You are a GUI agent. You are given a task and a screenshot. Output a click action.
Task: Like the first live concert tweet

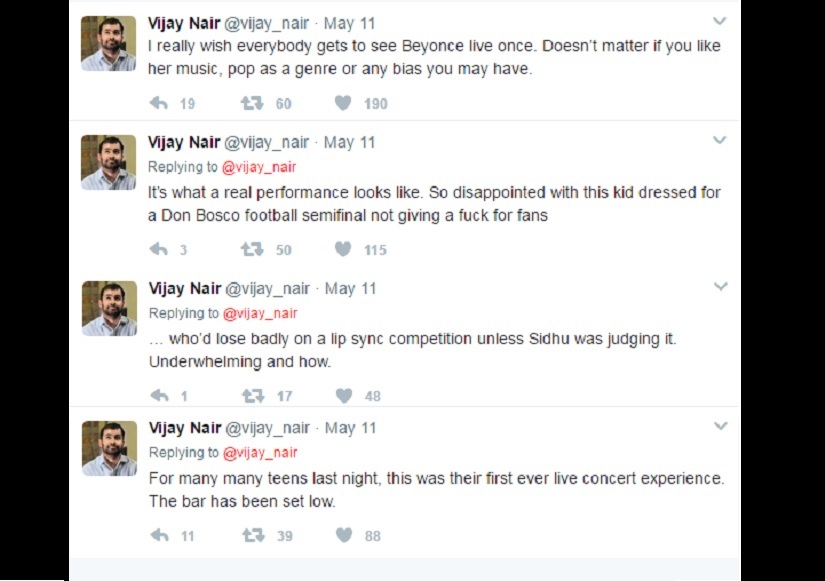343,535
